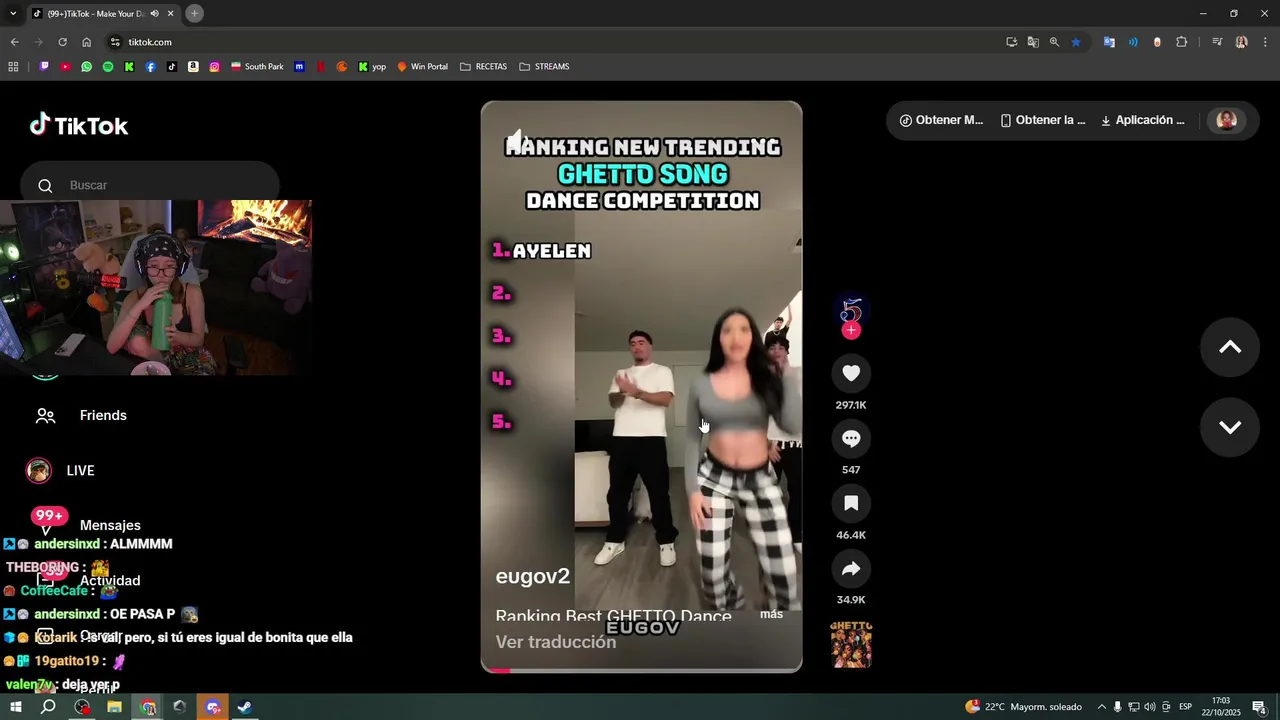Share the video via the arrow icon
The width and height of the screenshot is (1280, 720).
851,568
